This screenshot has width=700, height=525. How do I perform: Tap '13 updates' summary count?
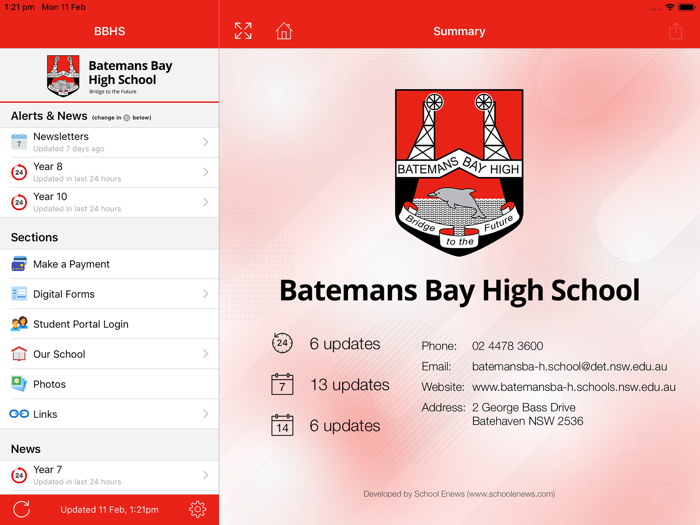click(x=350, y=385)
